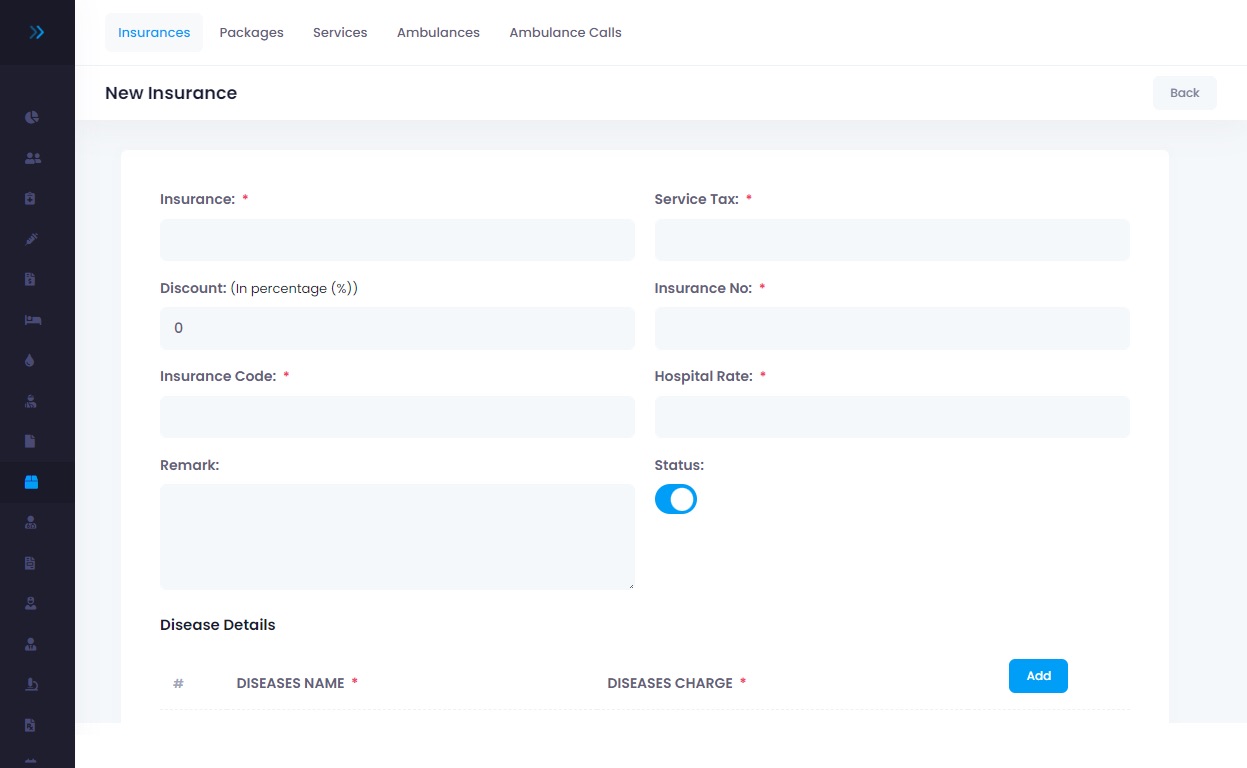Viewport: 1247px width, 768px height.
Task: Open the syringe icon in sidebar
Action: pyautogui.click(x=31, y=239)
